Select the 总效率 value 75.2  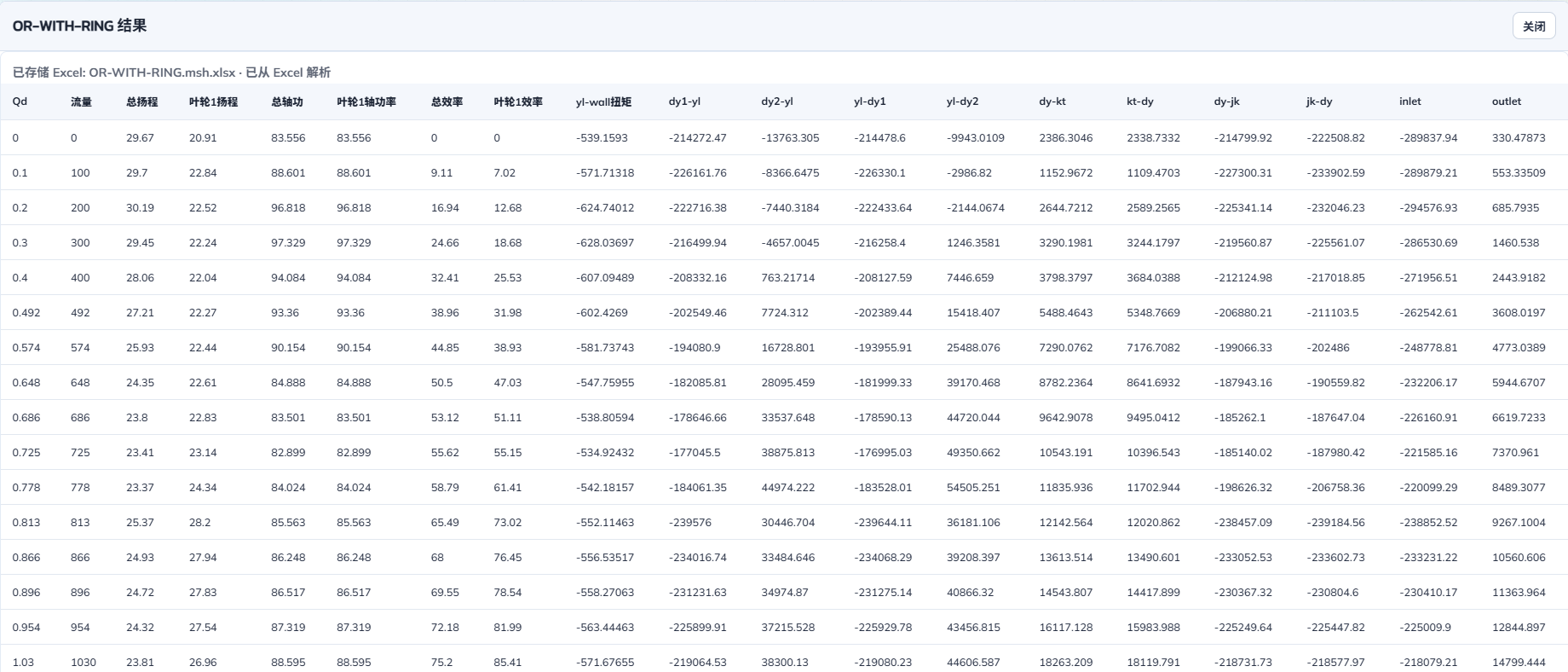pyautogui.click(x=442, y=663)
